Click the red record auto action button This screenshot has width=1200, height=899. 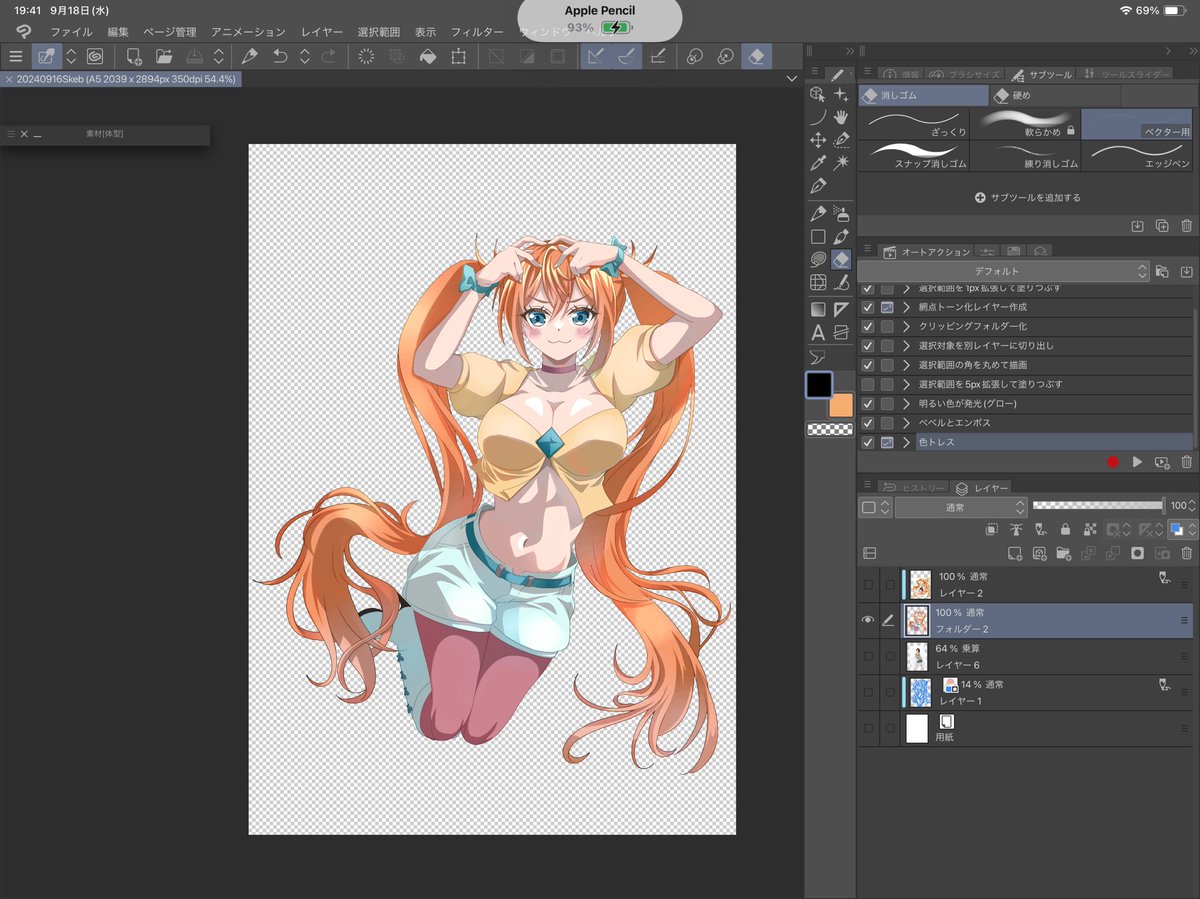pyautogui.click(x=1112, y=462)
